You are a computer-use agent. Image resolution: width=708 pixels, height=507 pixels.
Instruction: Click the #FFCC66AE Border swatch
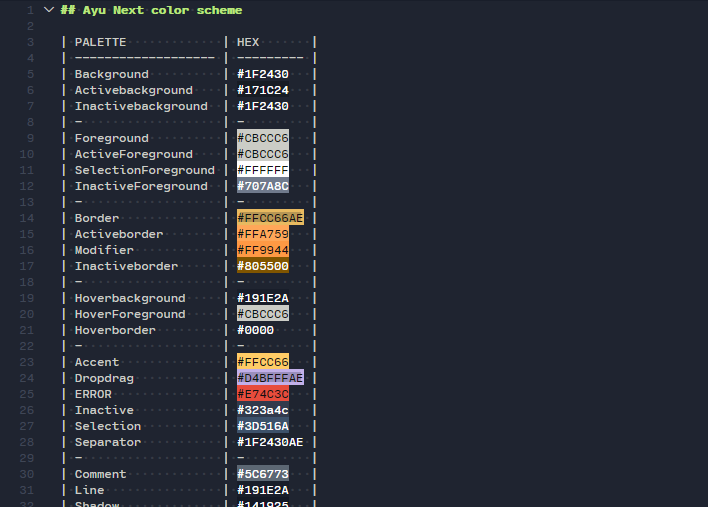point(270,218)
